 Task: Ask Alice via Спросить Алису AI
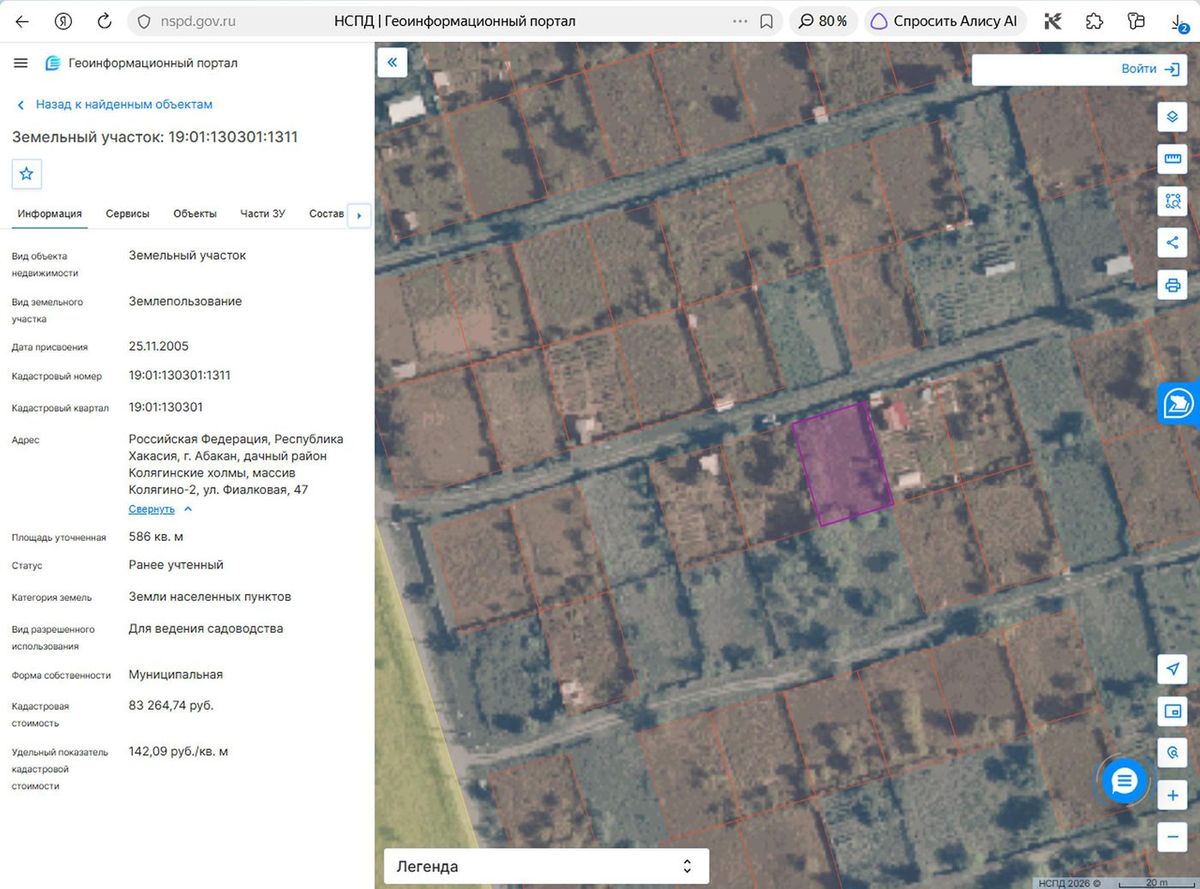[945, 21]
